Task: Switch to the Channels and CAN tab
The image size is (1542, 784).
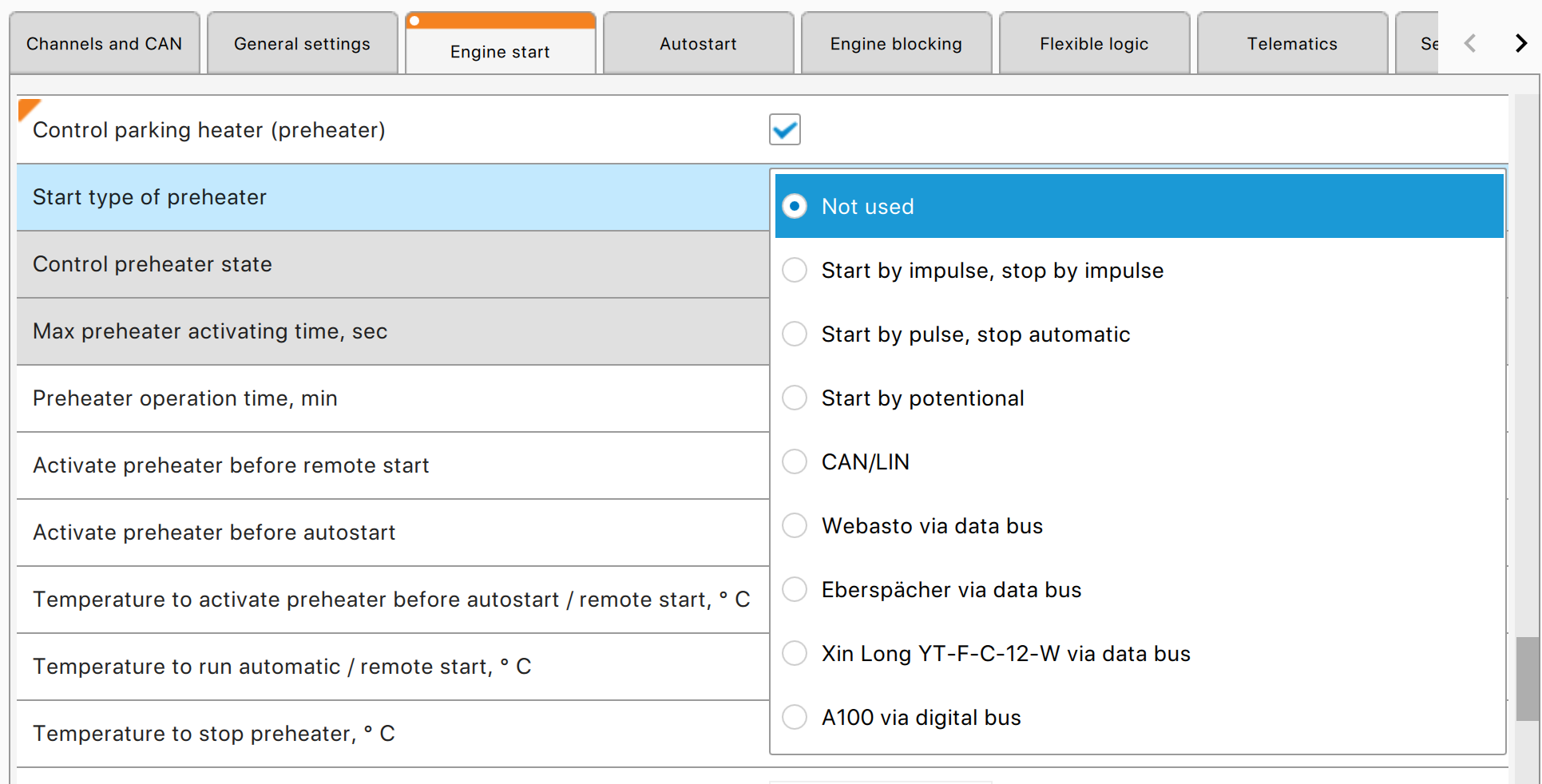Action: [105, 43]
